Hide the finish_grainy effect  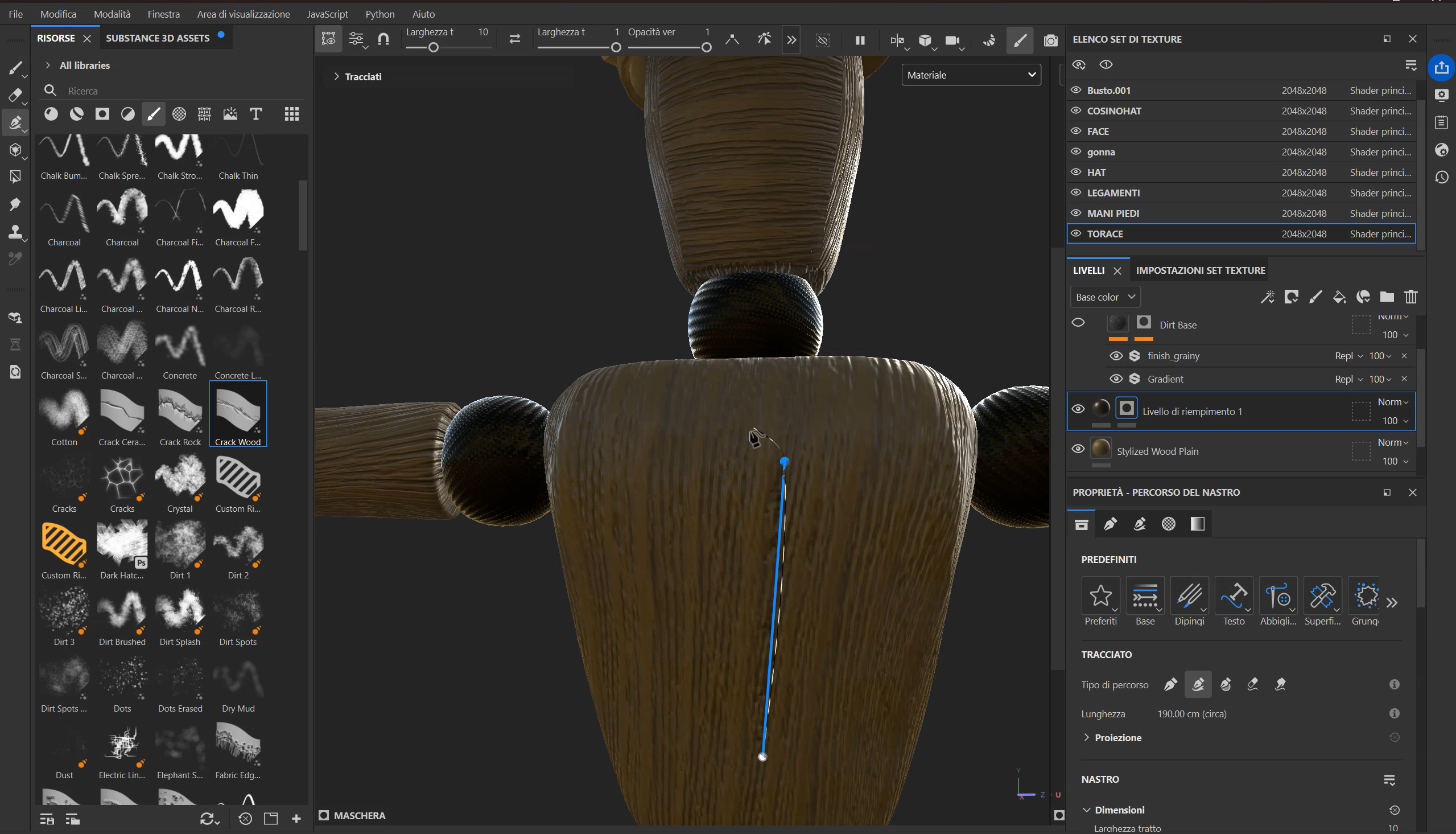[1116, 356]
